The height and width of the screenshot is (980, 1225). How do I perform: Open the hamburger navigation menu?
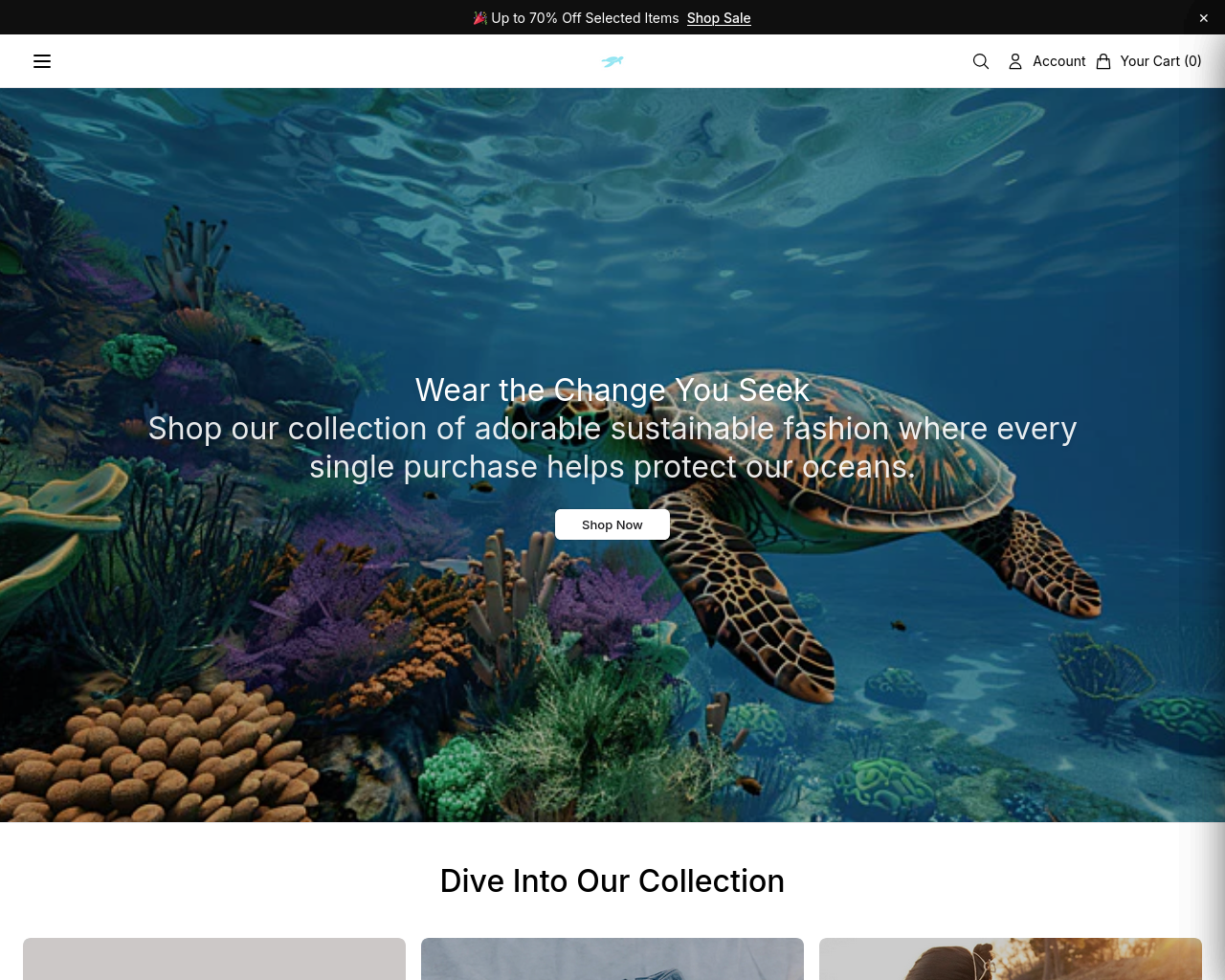pyautogui.click(x=42, y=61)
